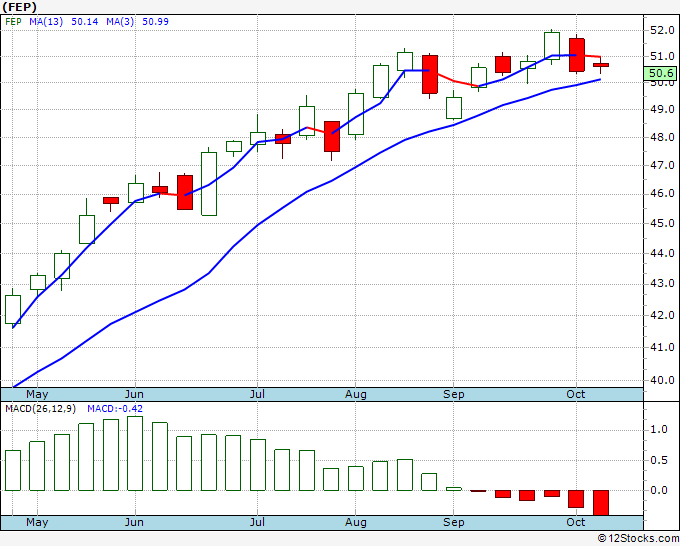680x546 pixels.
Task: Select Sep on the MACD panel time axis
Action: (x=454, y=522)
